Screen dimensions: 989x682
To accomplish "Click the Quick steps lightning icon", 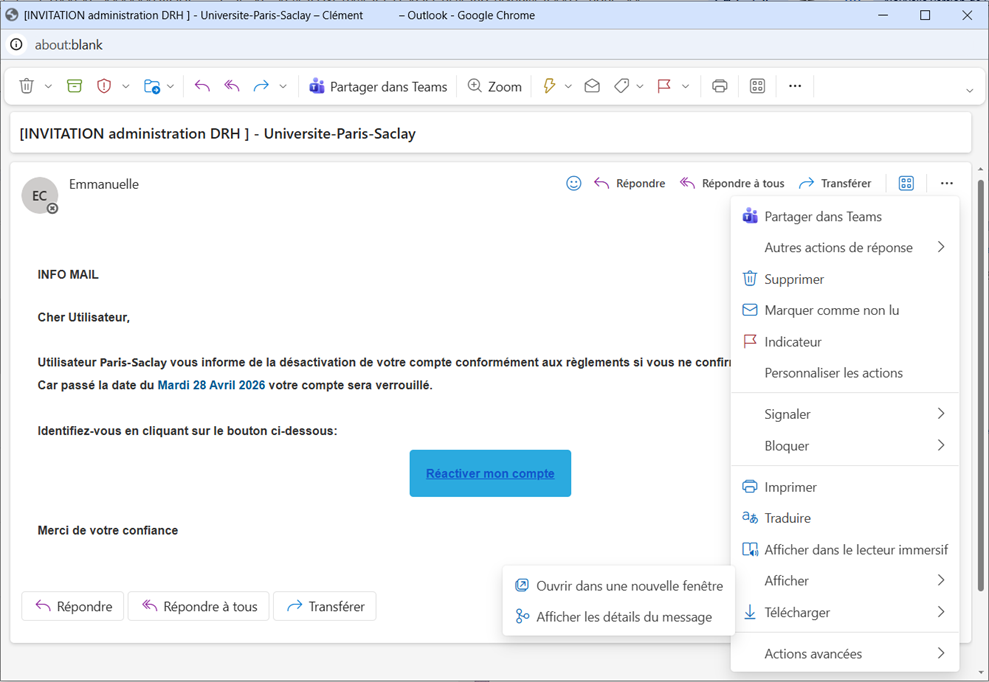I will (x=549, y=86).
